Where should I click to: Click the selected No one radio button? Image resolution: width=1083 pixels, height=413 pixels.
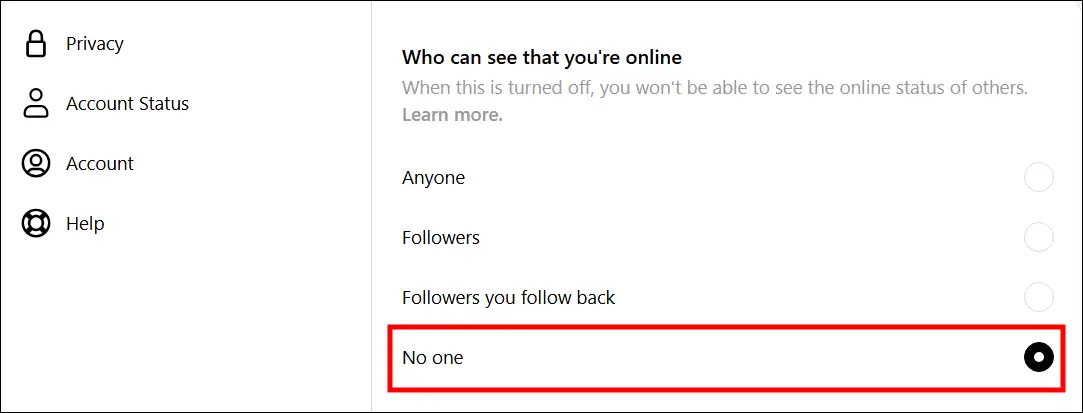coord(1039,357)
